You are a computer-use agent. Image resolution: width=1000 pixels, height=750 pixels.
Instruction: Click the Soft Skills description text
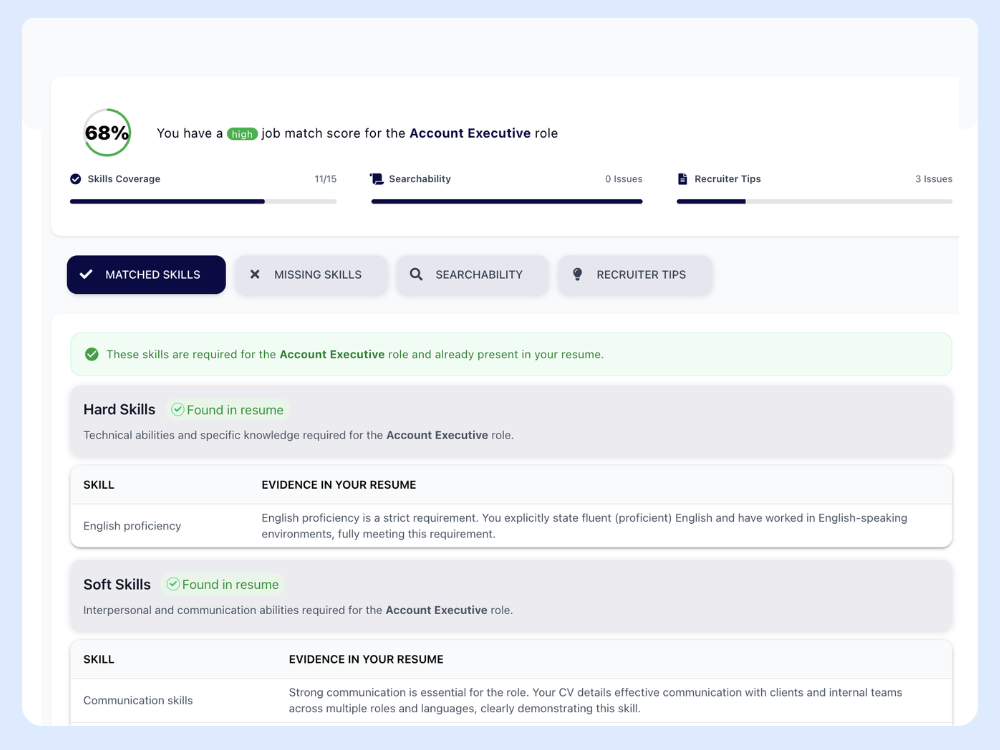(298, 610)
